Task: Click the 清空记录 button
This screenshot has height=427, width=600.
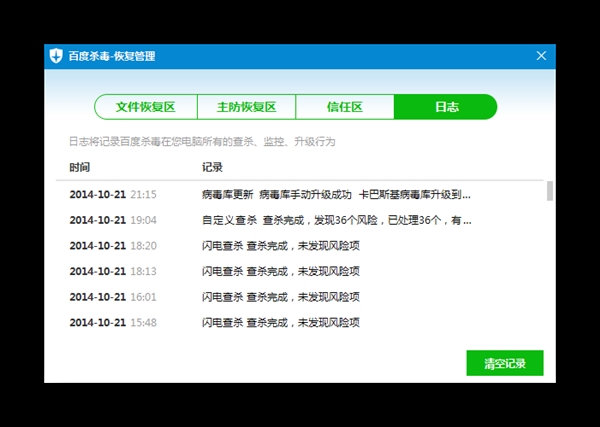Action: tap(505, 363)
